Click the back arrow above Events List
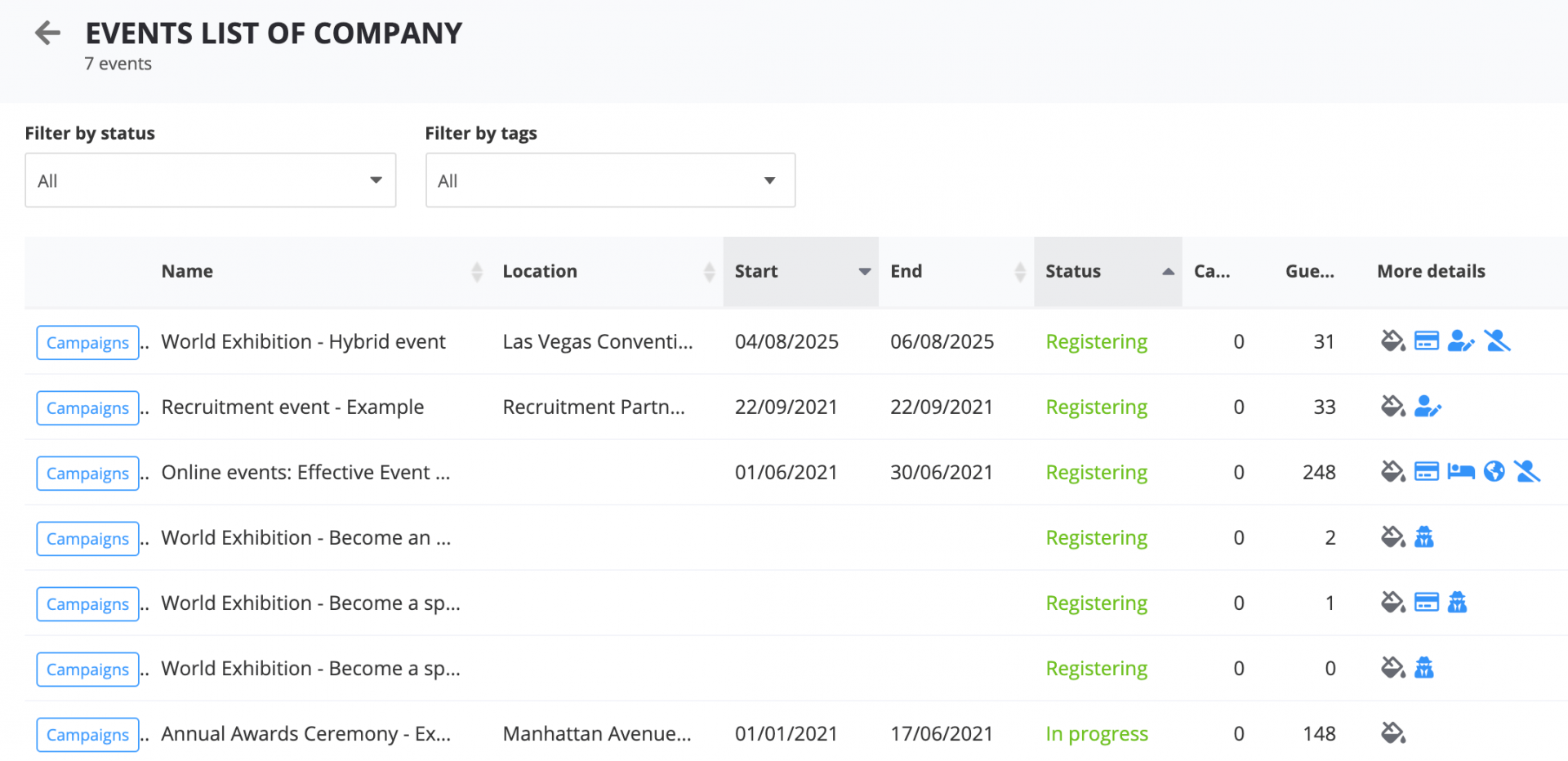Viewport: 1568px width, 761px height. pyautogui.click(x=48, y=33)
